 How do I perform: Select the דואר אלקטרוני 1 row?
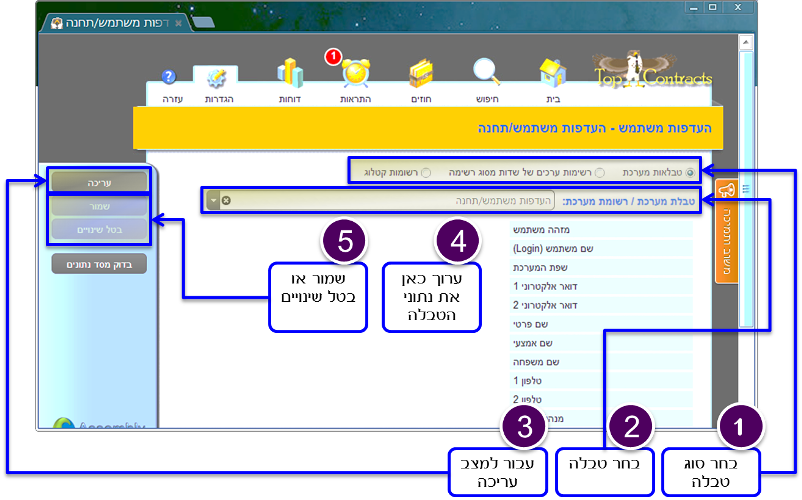pyautogui.click(x=602, y=286)
